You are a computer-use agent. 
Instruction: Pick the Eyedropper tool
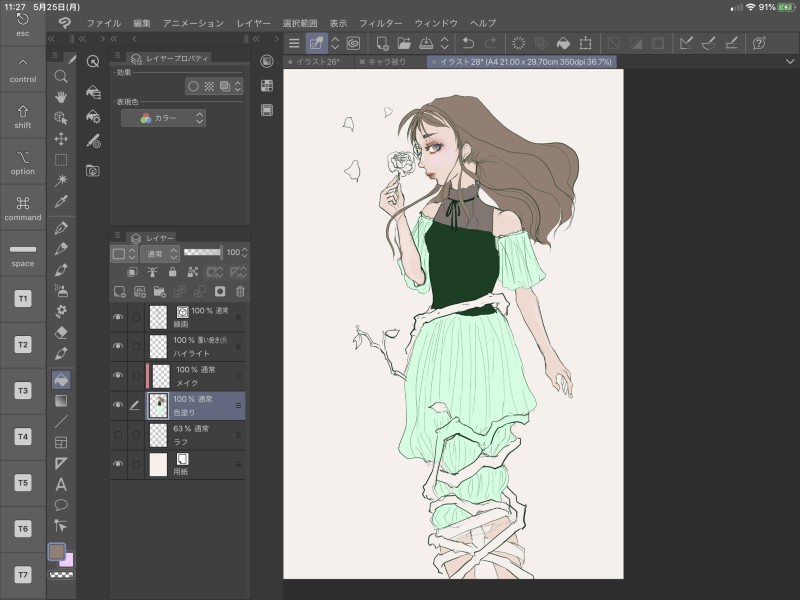click(61, 201)
